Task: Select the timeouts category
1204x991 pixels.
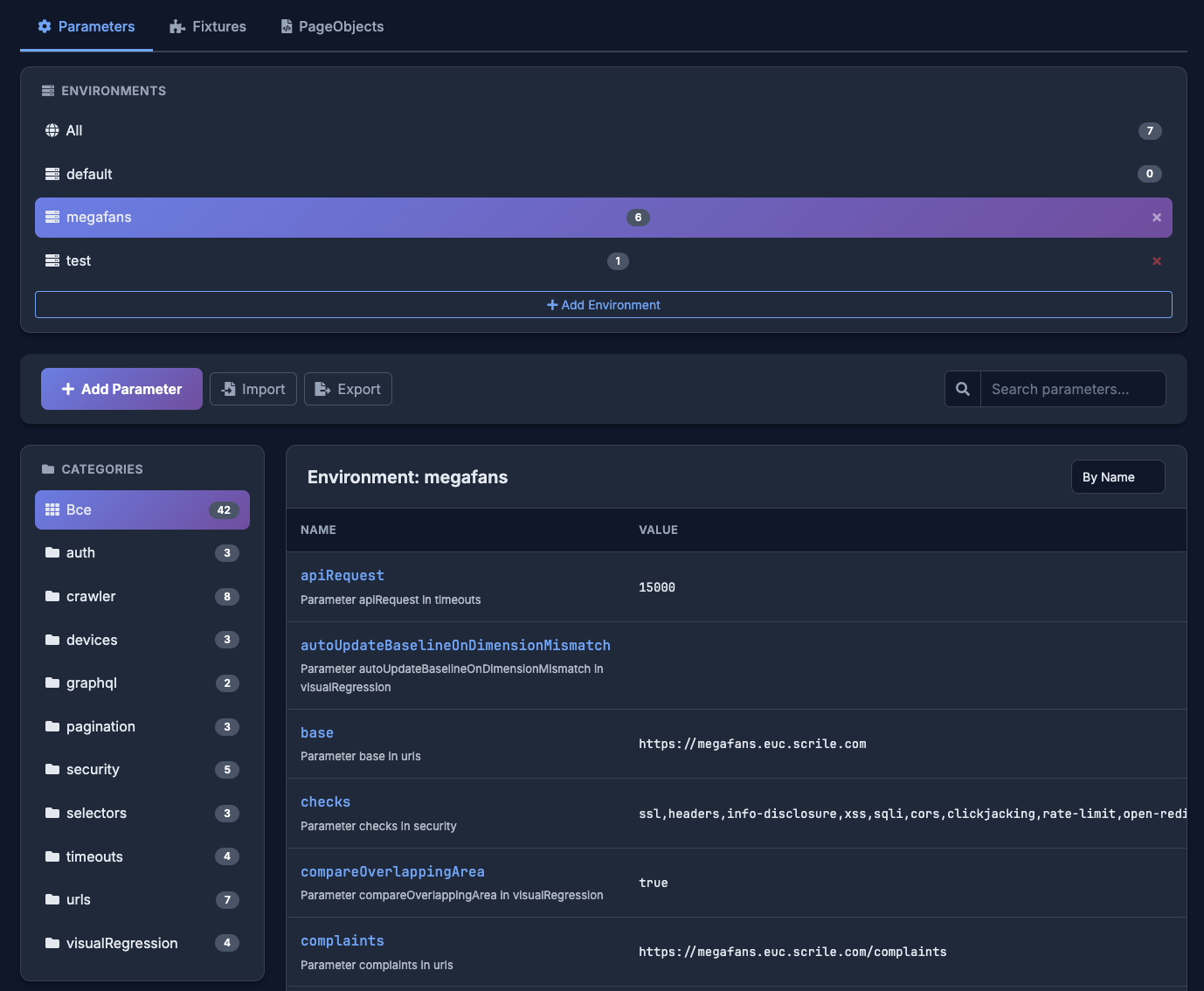Action: coord(94,856)
